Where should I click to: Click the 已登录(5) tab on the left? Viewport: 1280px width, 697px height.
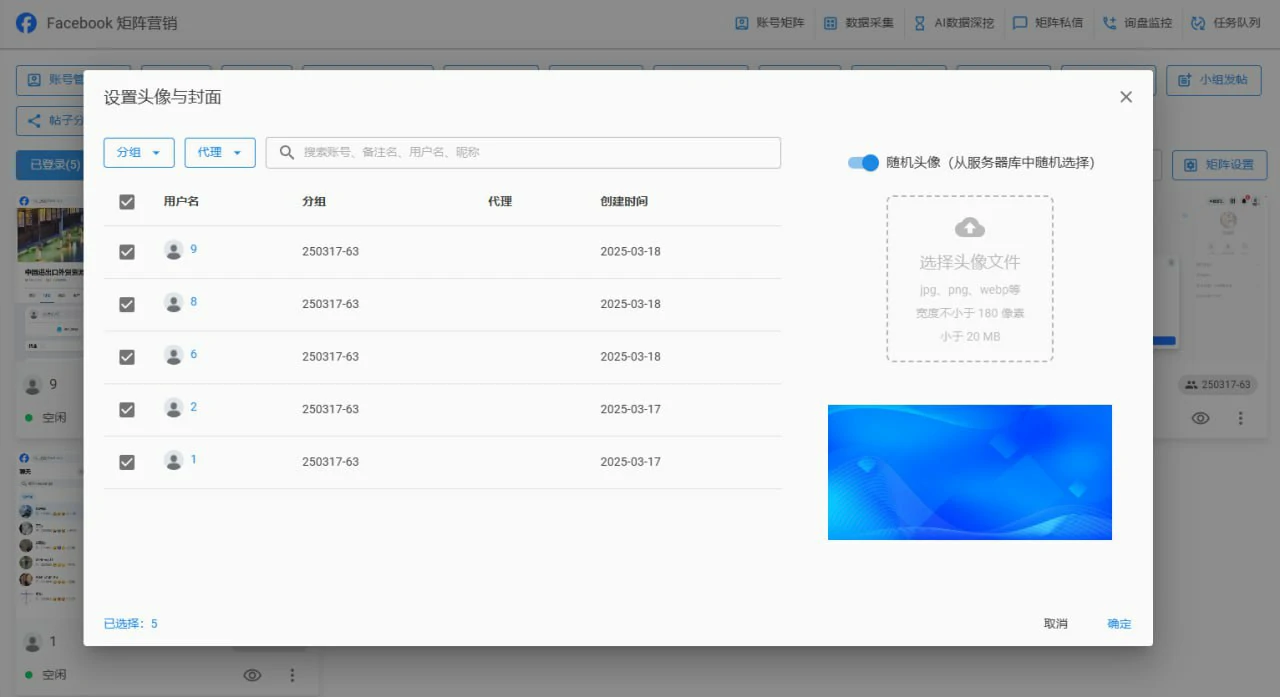click(x=47, y=164)
